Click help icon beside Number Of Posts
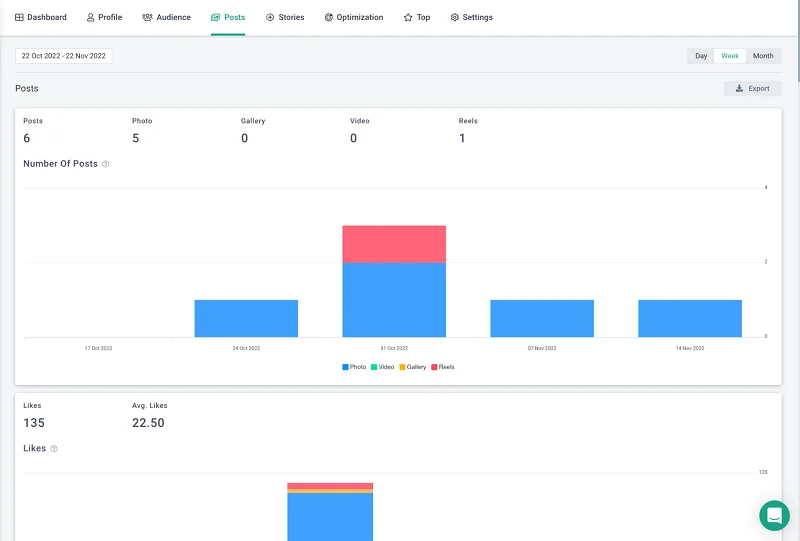 (106, 164)
